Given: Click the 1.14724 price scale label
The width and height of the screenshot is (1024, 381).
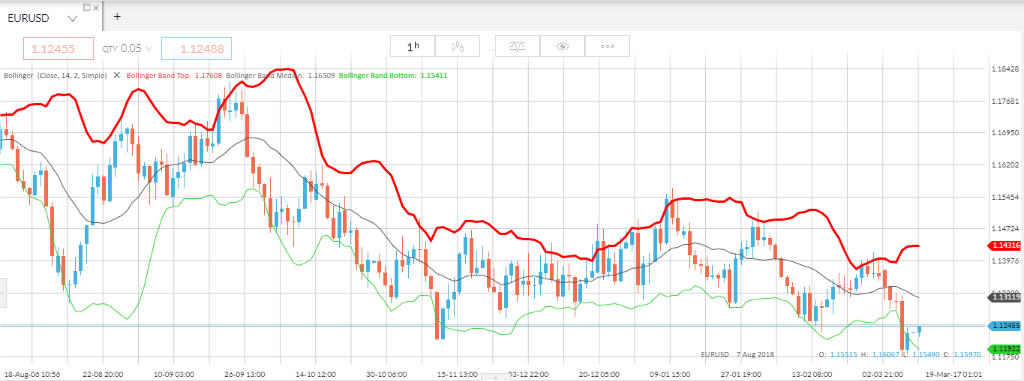Looking at the screenshot, I should [x=1005, y=229].
